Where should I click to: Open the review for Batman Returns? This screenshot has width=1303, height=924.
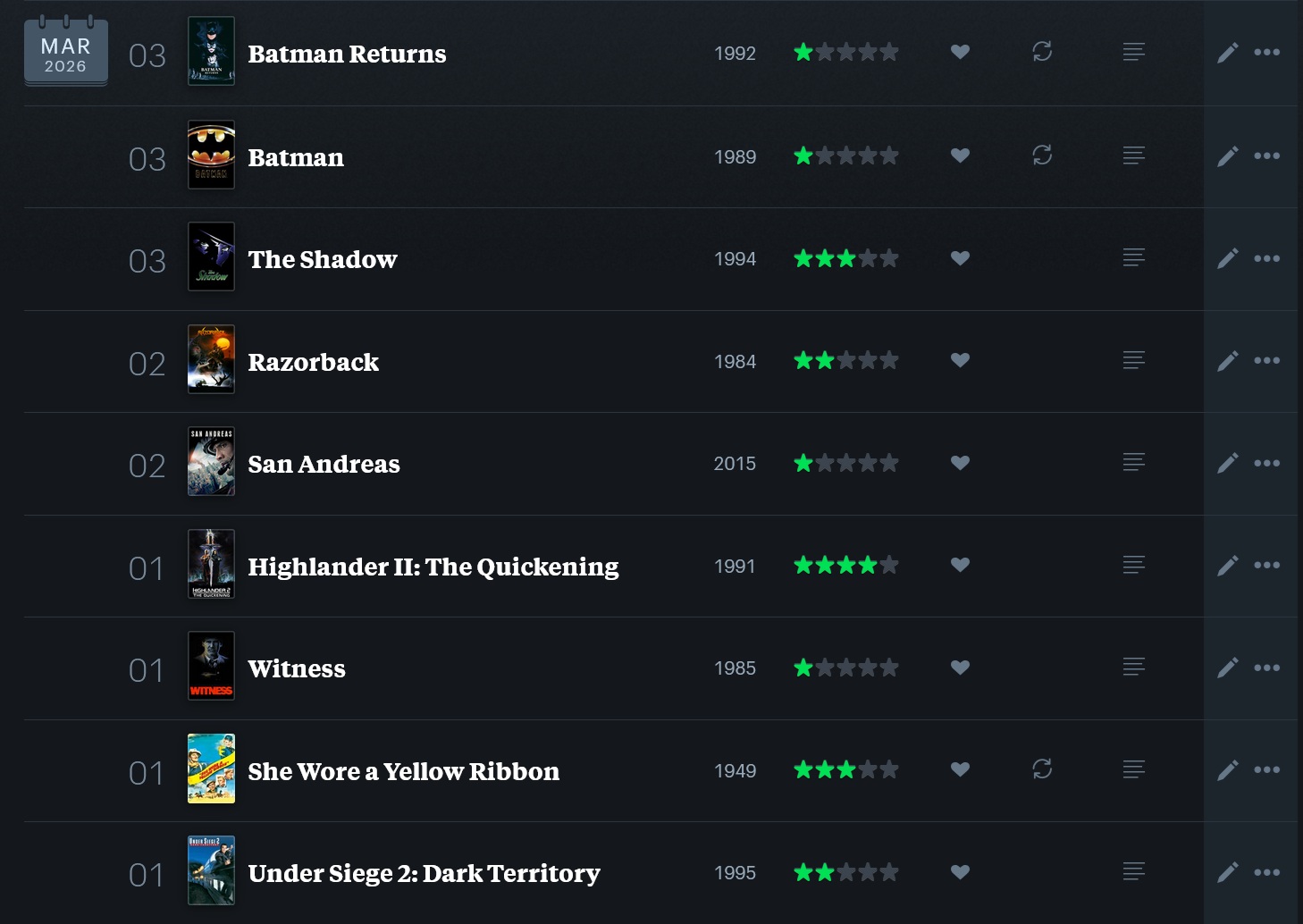click(1134, 52)
